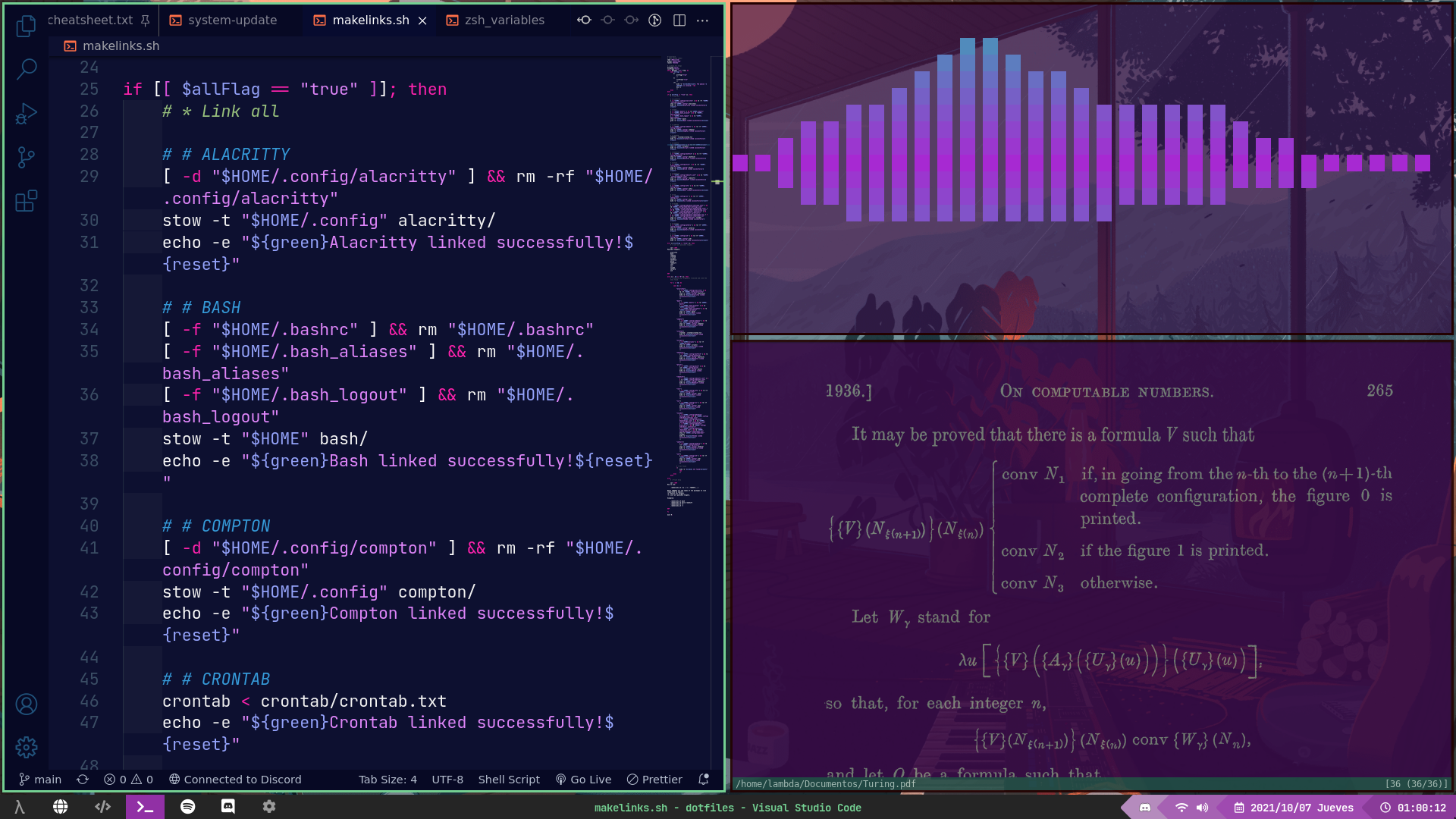Open the Search view in the activity bar

[26, 70]
